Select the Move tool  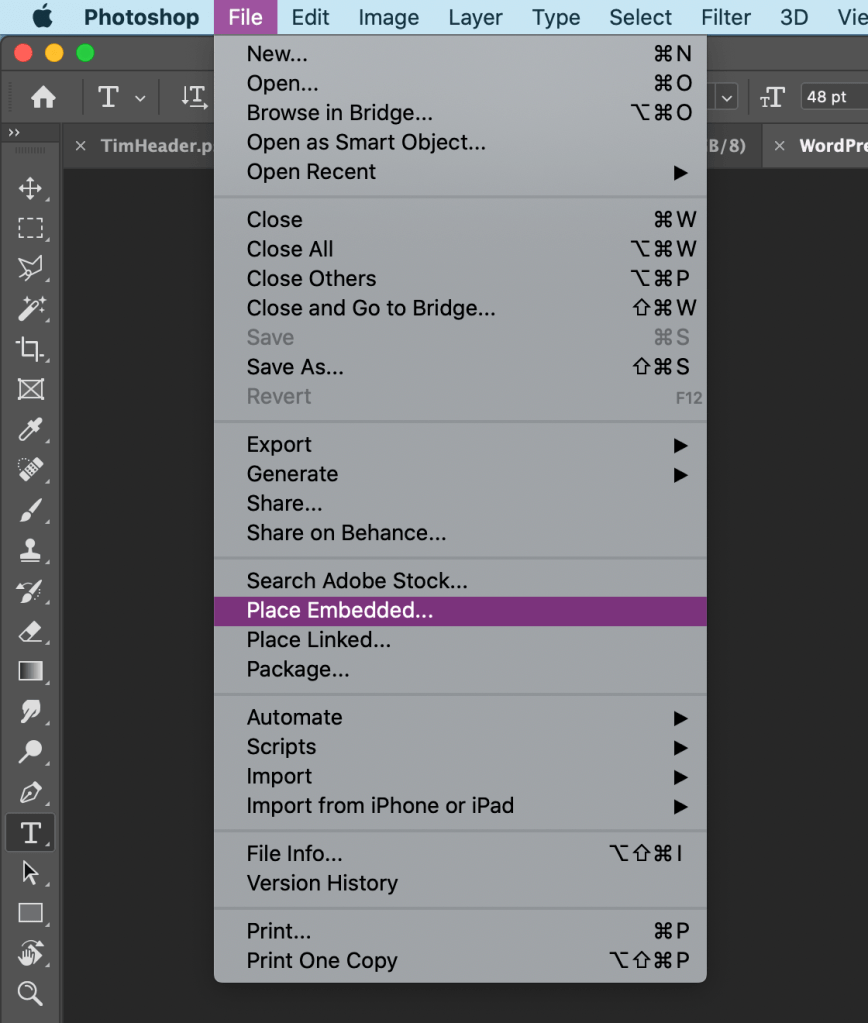pos(30,188)
